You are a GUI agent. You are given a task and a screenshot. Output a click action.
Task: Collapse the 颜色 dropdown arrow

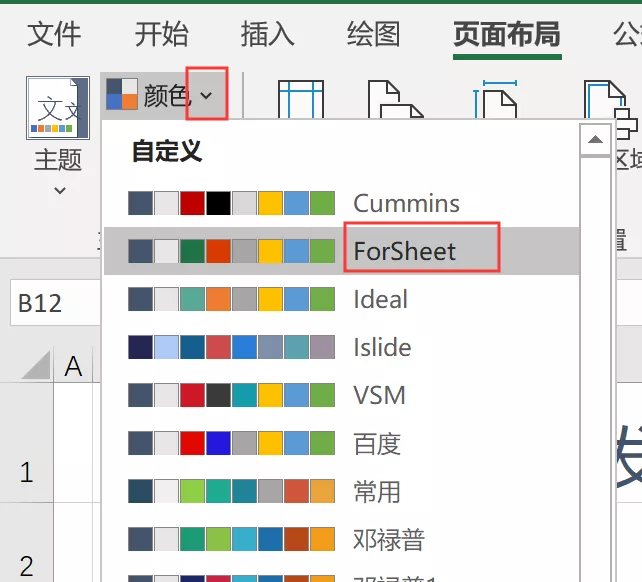coord(206,94)
